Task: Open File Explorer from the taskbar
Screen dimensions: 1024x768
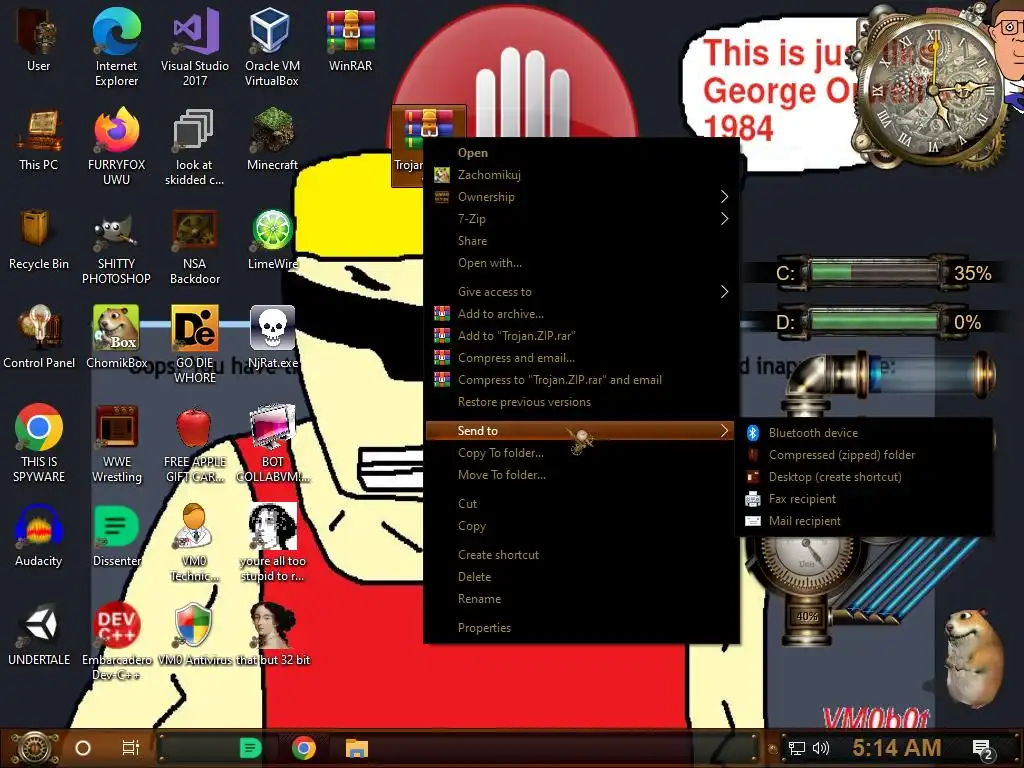Action: click(357, 748)
